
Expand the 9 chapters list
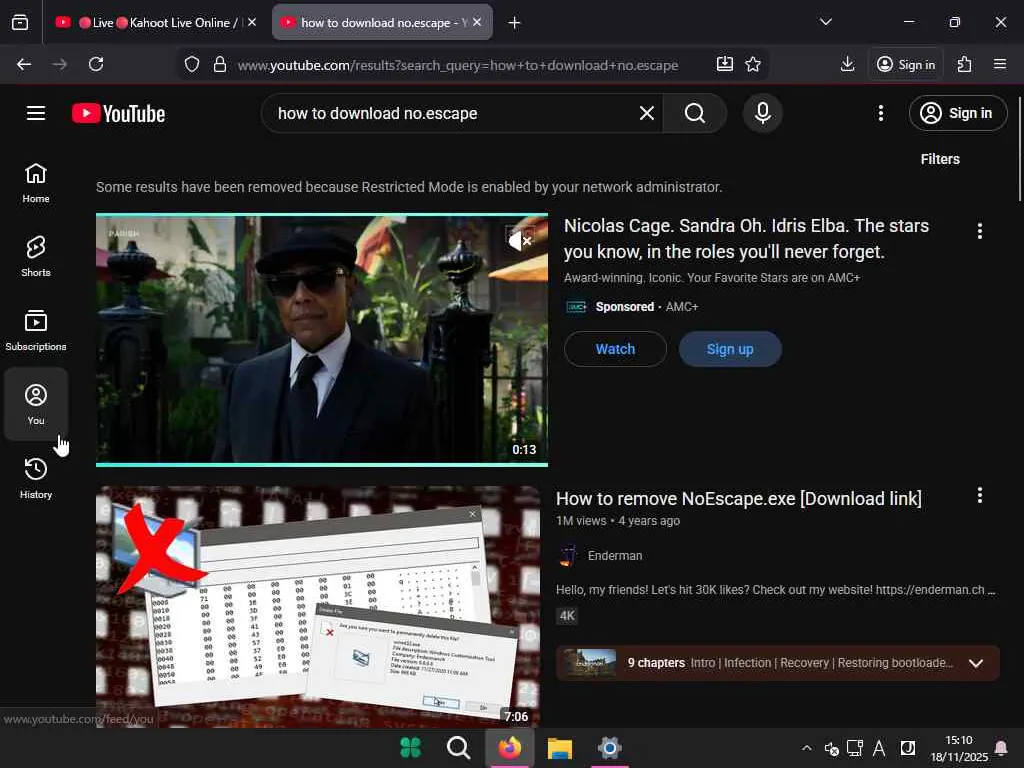click(x=976, y=664)
